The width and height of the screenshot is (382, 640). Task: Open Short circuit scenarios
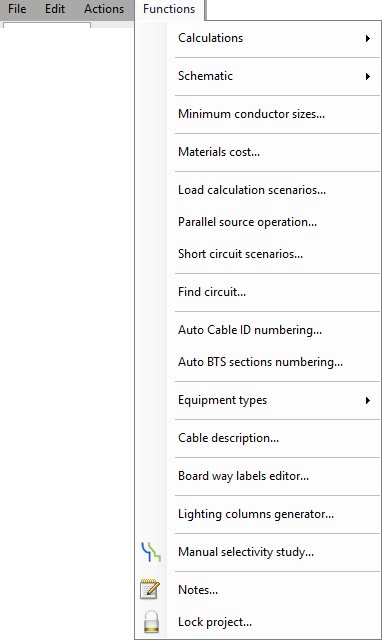coord(240,254)
